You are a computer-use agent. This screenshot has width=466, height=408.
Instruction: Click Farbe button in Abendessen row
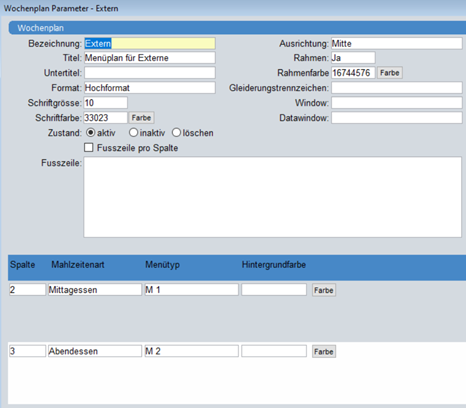pos(324,352)
